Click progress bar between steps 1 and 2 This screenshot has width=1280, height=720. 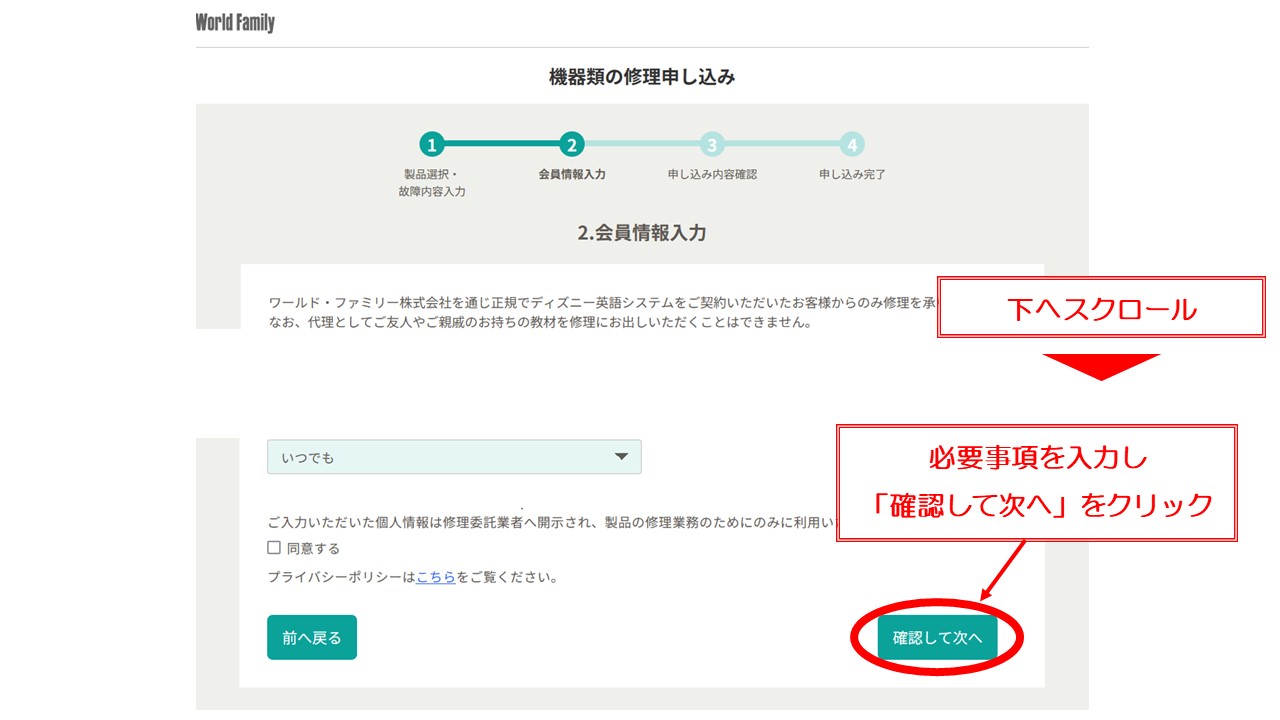pyautogui.click(x=501, y=145)
